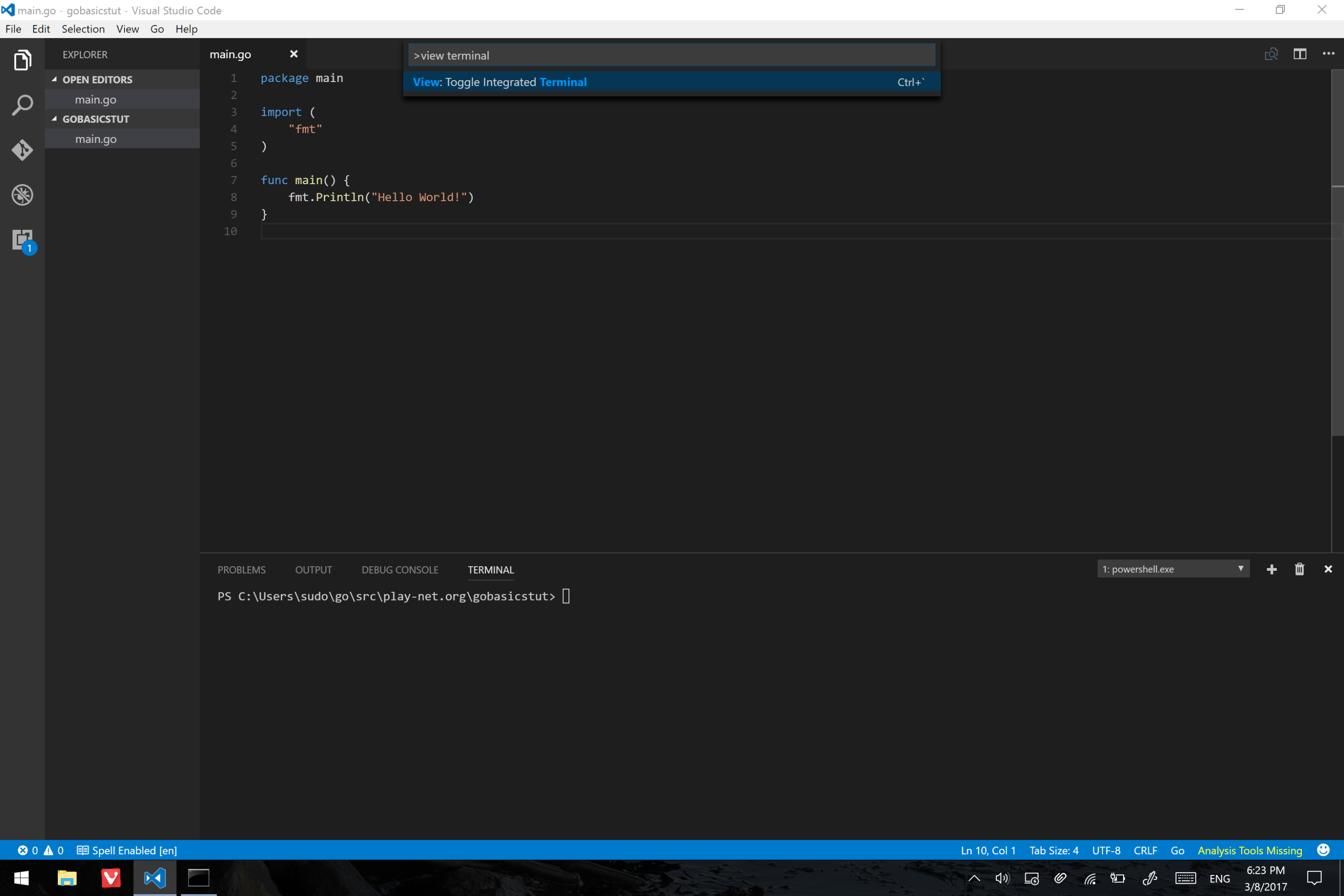Click the package main line in editor

pyautogui.click(x=302, y=78)
